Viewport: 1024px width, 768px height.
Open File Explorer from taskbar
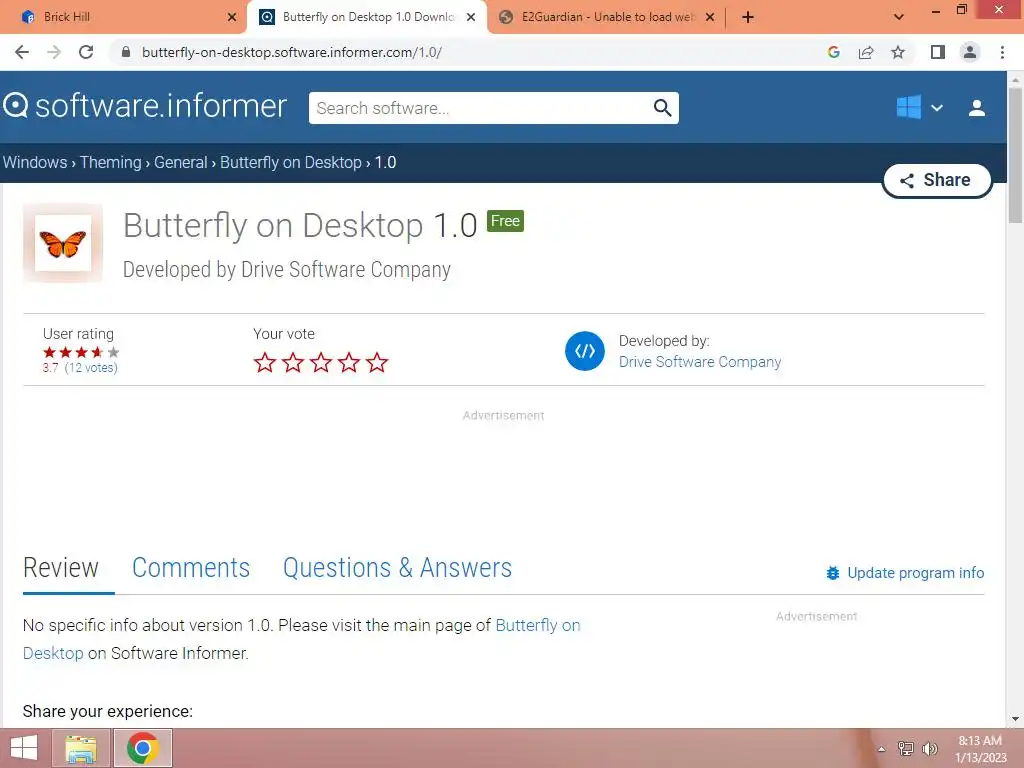[x=81, y=748]
